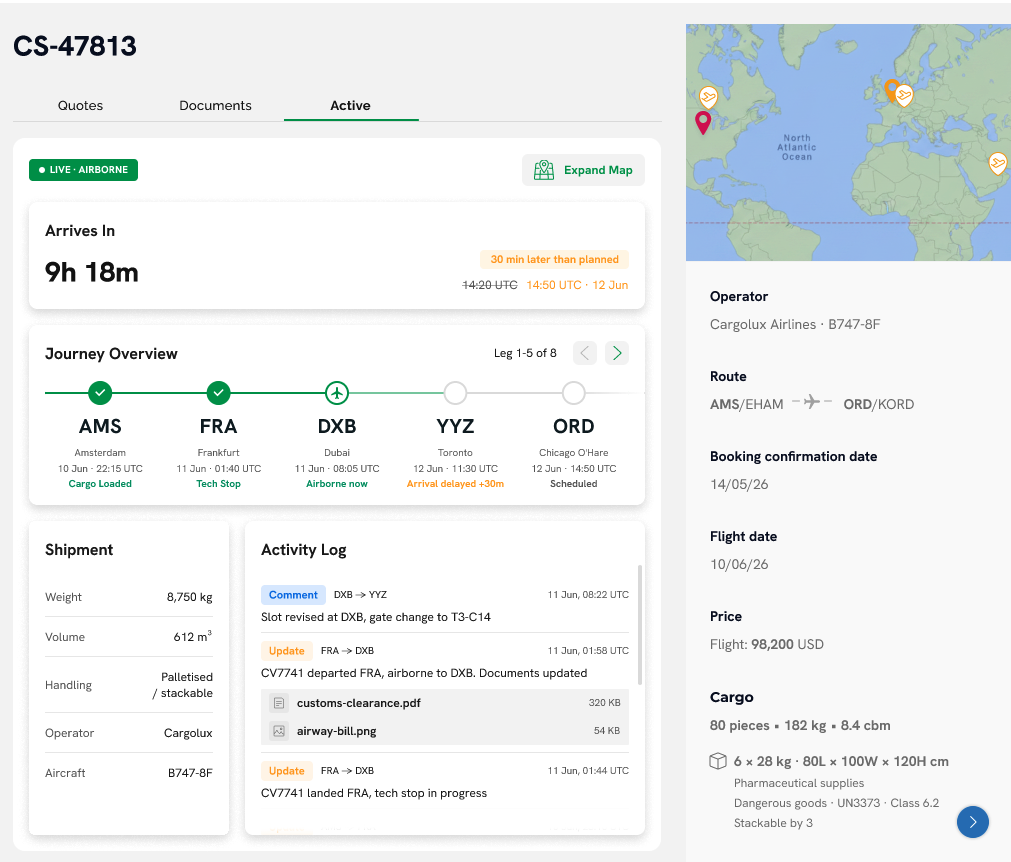Click the 'Tech Stop' status under FRA
1011x862 pixels.
point(219,484)
